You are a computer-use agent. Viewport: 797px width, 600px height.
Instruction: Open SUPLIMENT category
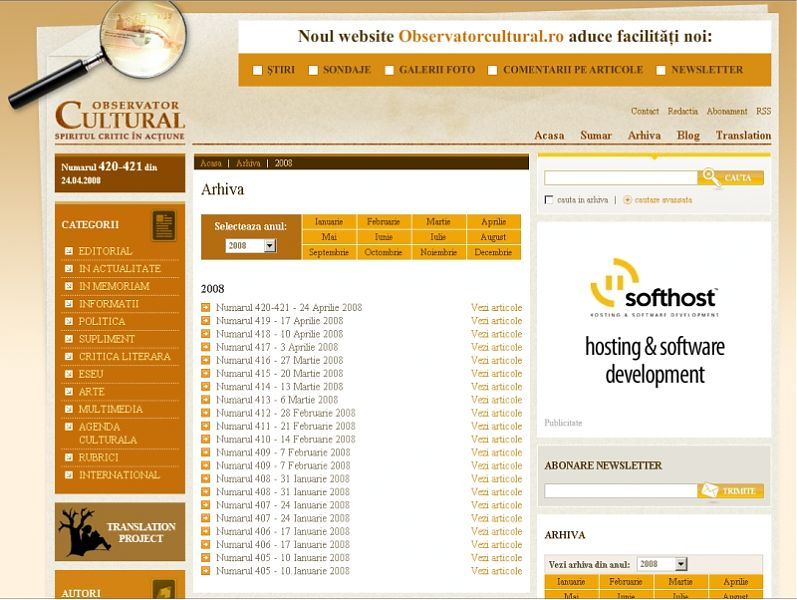(x=106, y=339)
